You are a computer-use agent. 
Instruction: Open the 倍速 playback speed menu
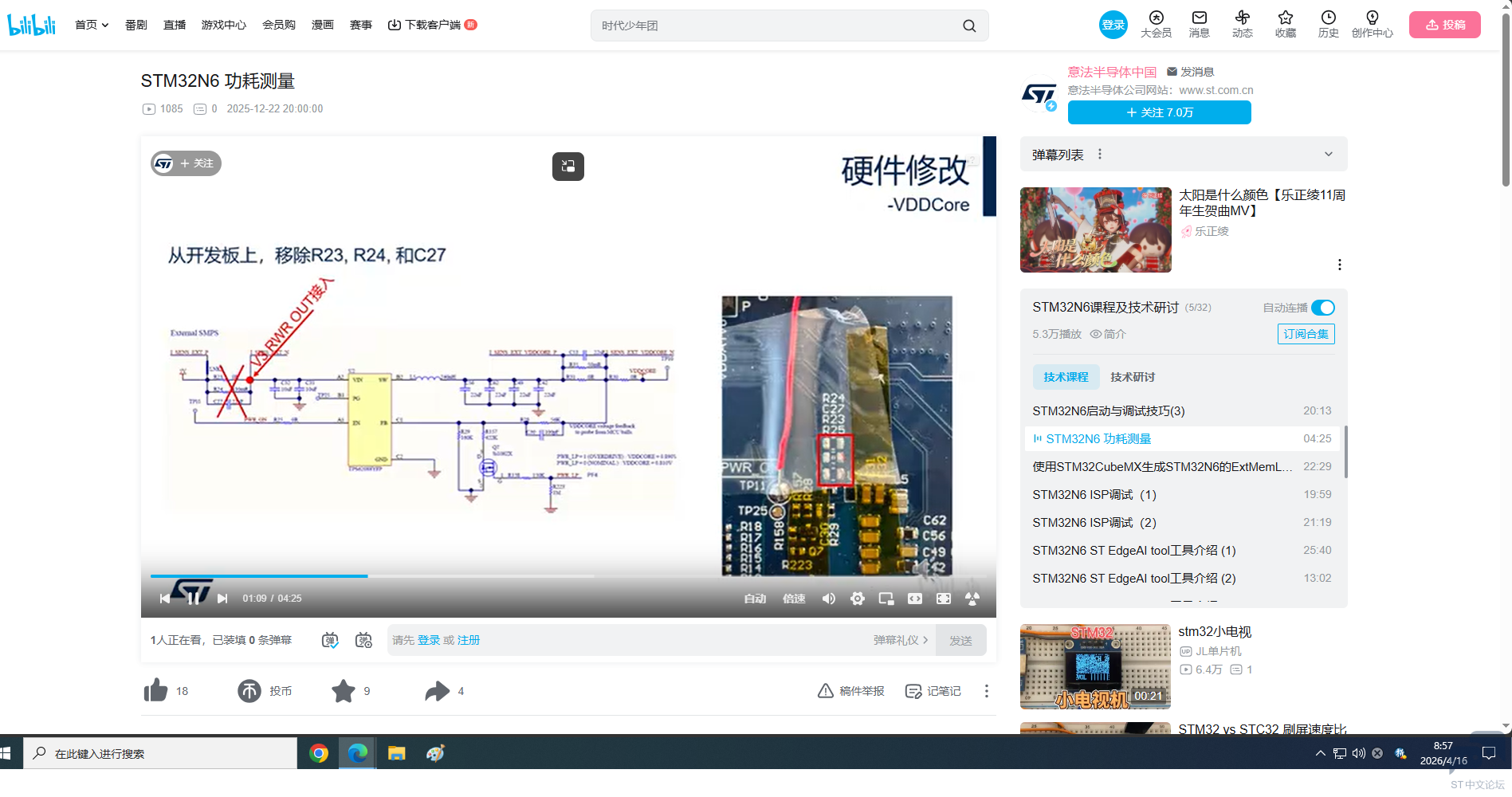coord(794,599)
